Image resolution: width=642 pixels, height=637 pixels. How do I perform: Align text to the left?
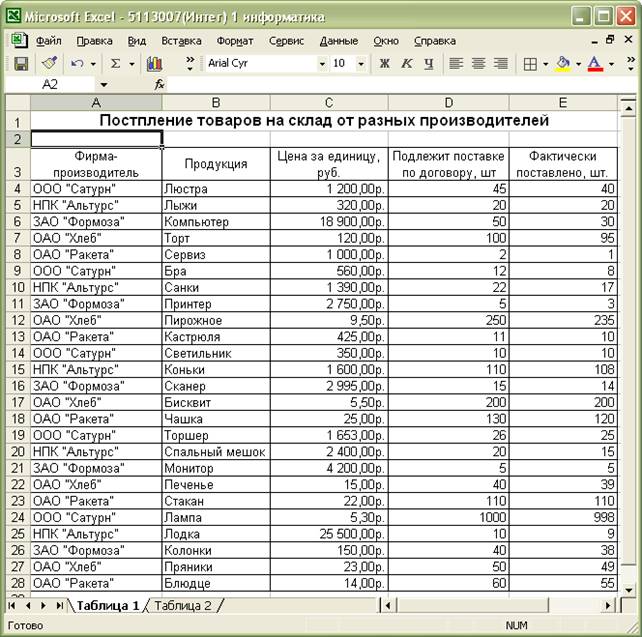(x=456, y=63)
